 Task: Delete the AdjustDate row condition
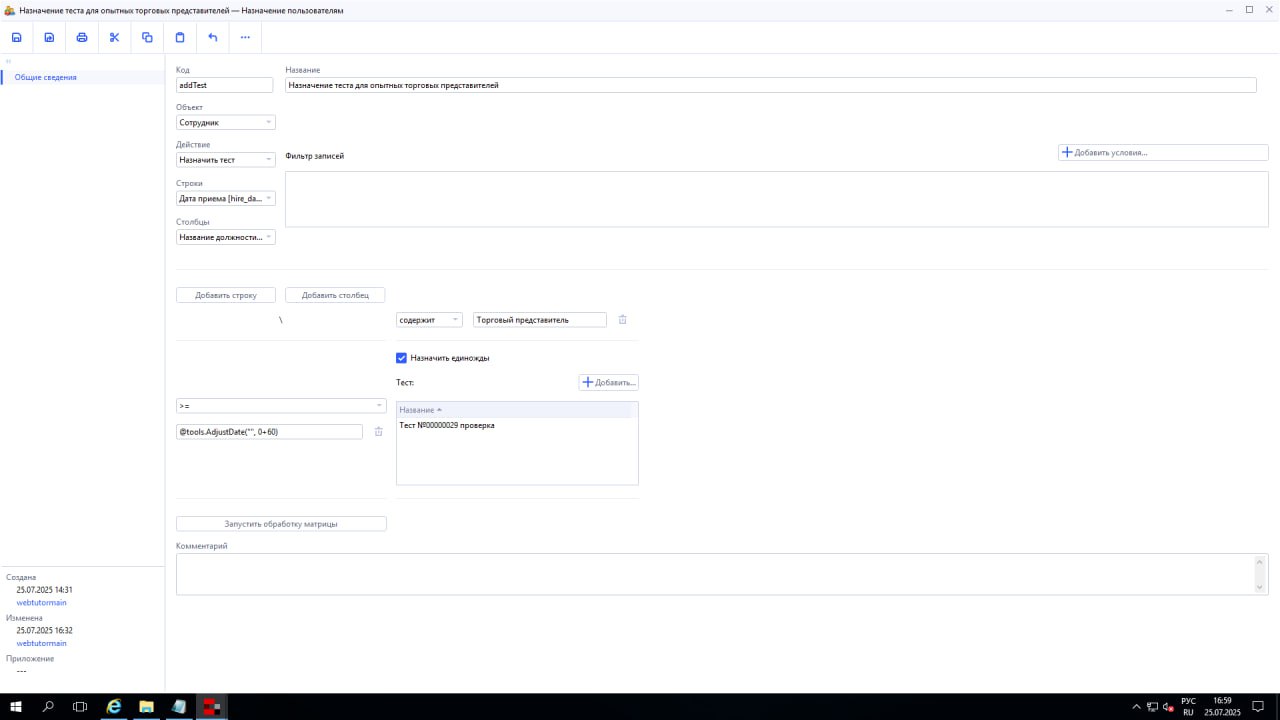pos(378,432)
